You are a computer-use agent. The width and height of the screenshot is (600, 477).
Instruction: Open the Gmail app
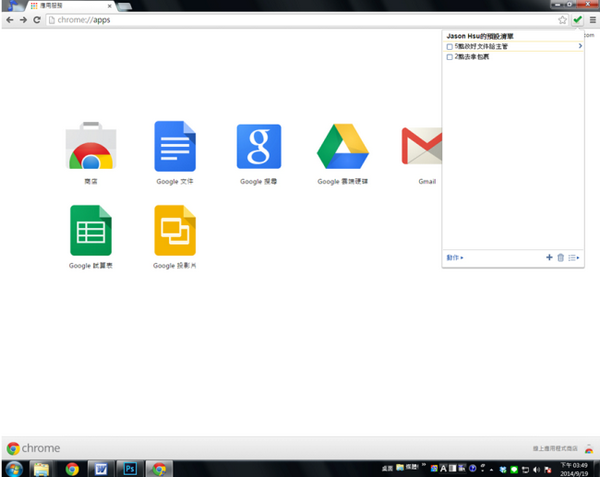point(422,146)
